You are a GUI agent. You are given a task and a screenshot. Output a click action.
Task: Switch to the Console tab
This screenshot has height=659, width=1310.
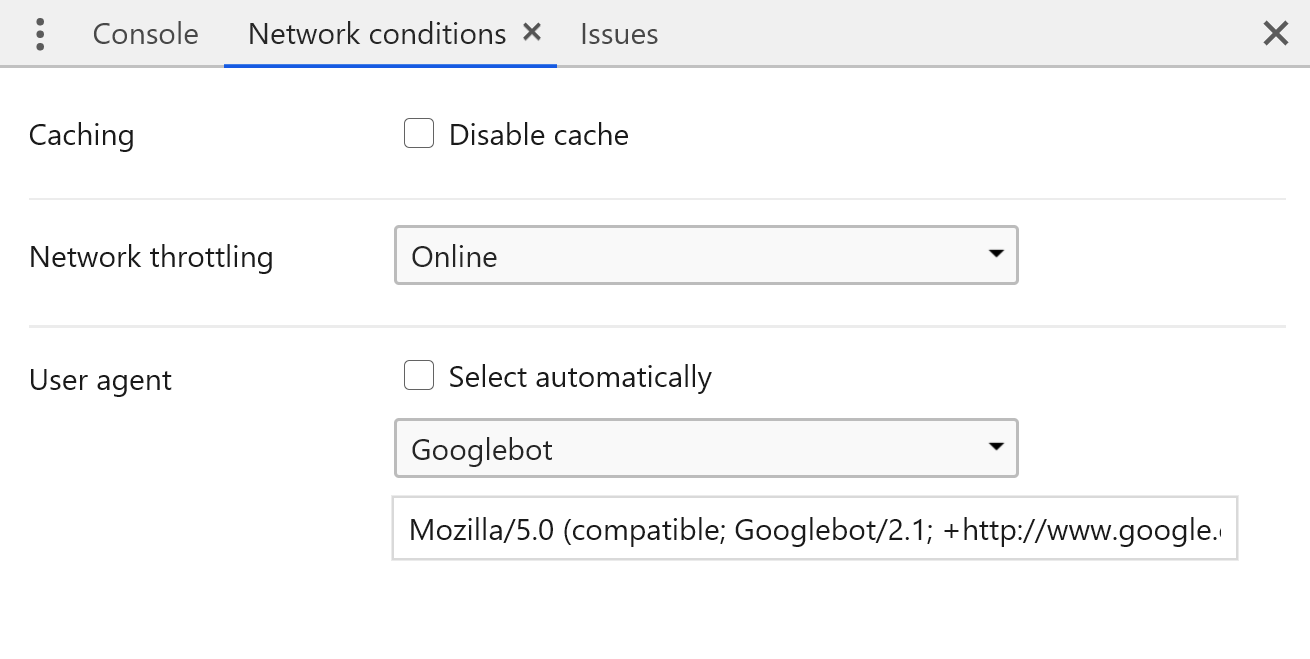[145, 34]
